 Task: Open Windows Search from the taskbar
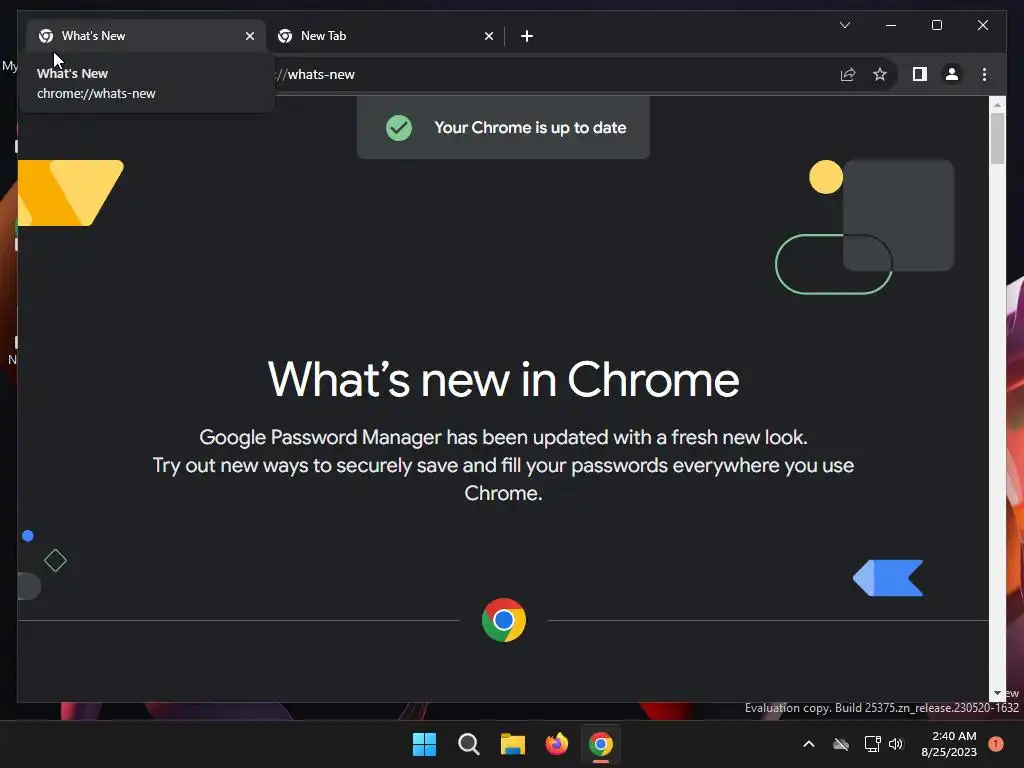click(468, 744)
